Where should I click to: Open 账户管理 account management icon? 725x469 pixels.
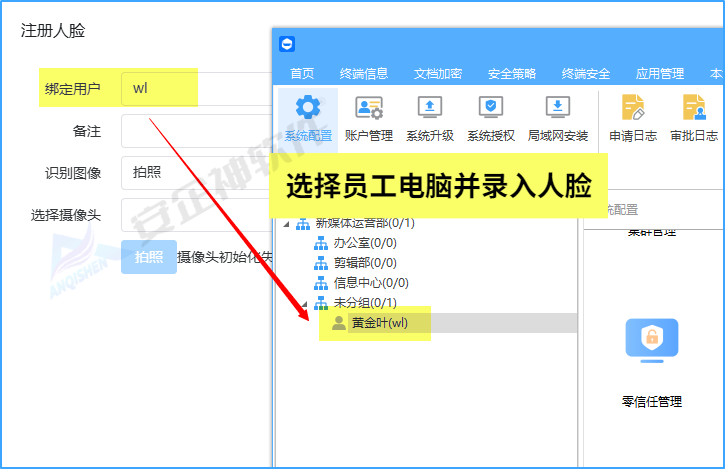pos(369,107)
